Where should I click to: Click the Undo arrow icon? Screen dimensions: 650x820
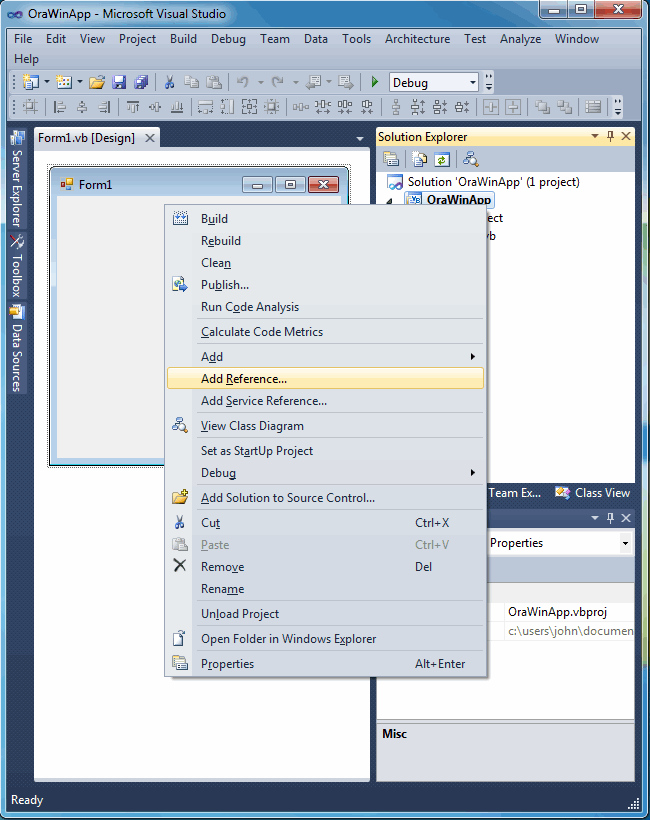coord(243,82)
